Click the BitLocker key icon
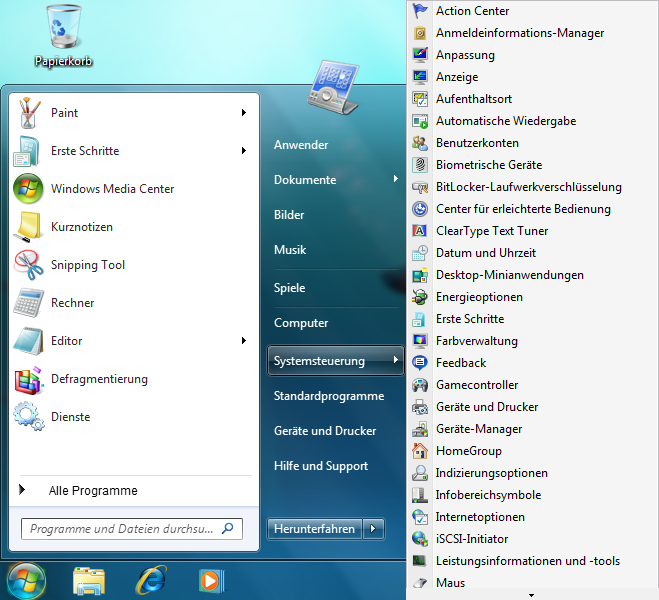This screenshot has width=659, height=600. pyautogui.click(x=420, y=187)
